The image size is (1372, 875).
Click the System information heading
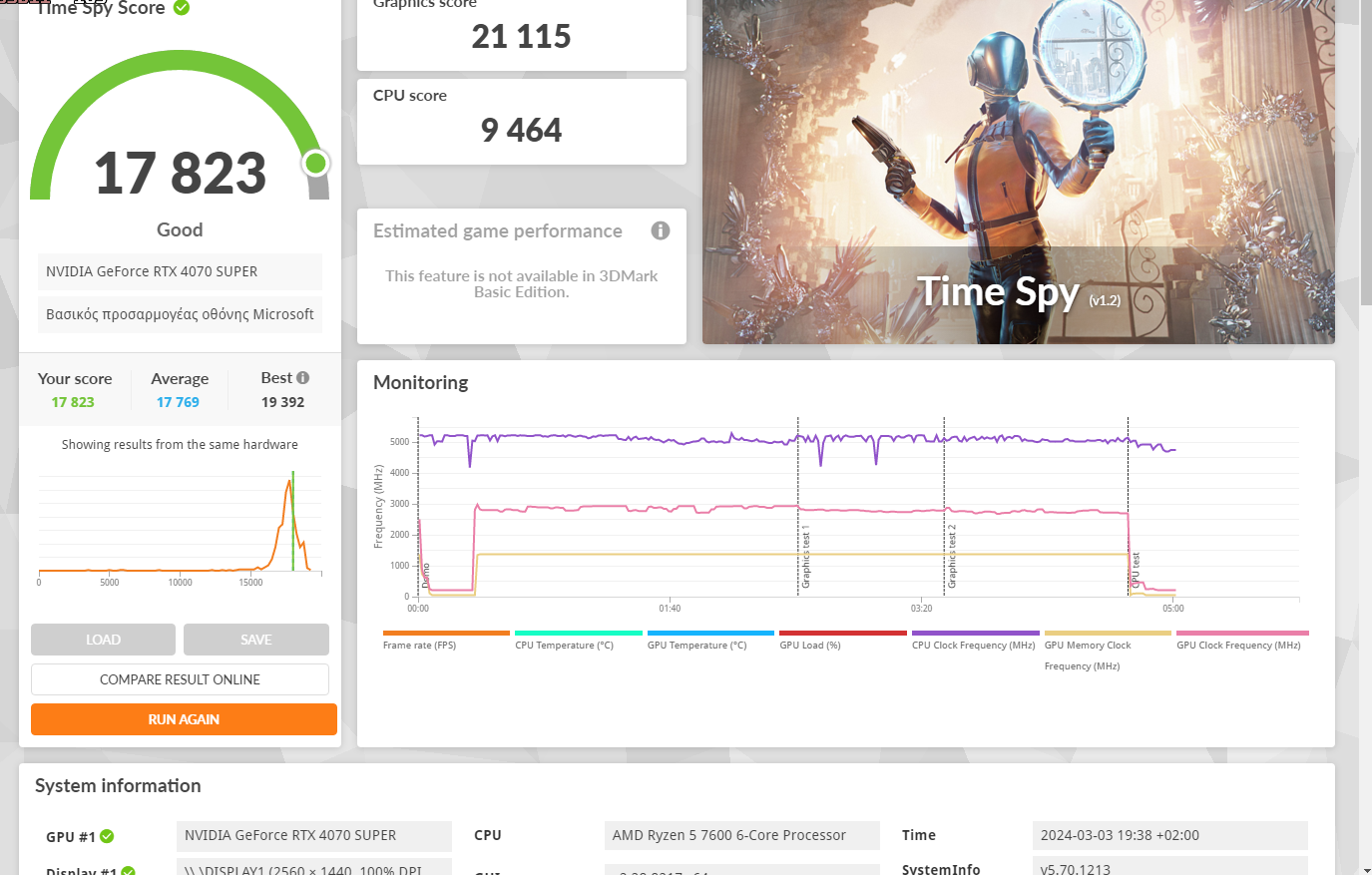click(118, 785)
